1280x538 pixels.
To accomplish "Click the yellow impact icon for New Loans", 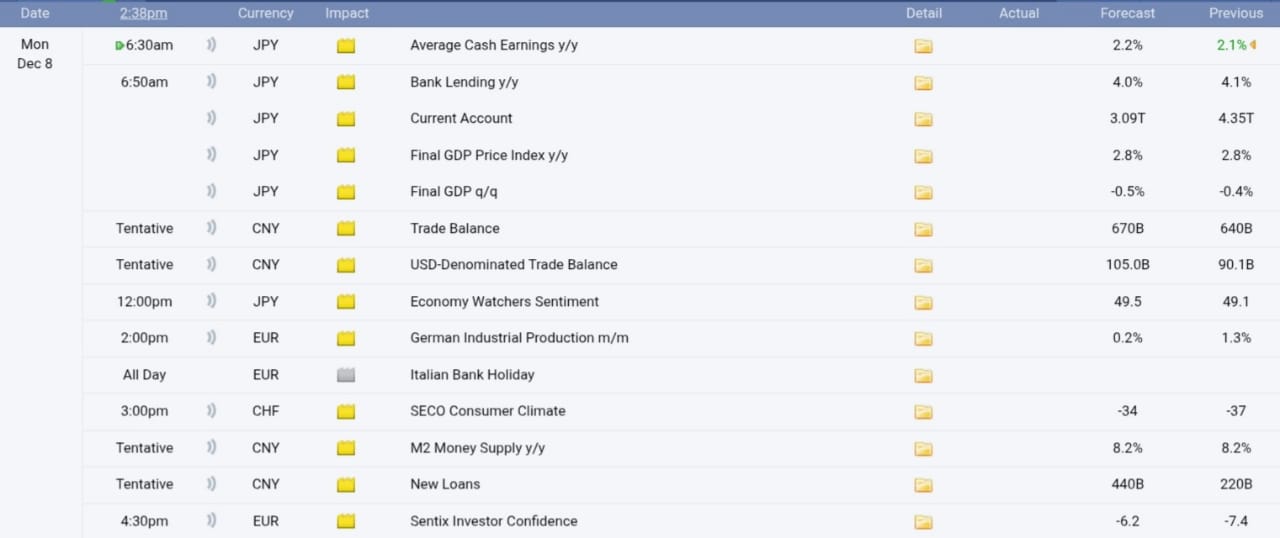I will 346,485.
